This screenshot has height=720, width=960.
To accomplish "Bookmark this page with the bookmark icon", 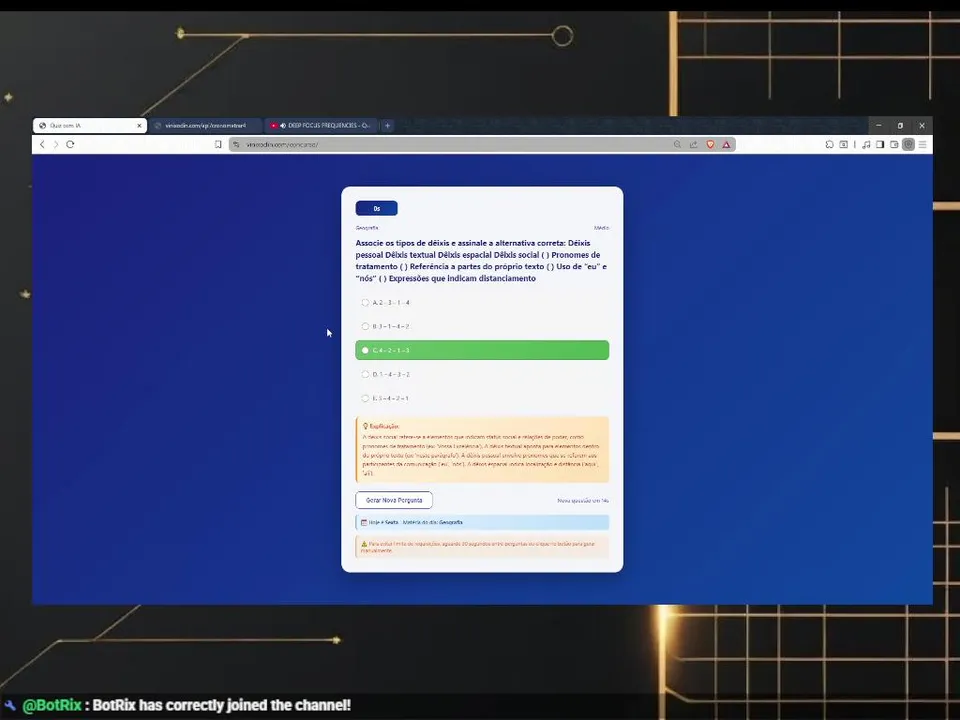I will [x=218, y=144].
